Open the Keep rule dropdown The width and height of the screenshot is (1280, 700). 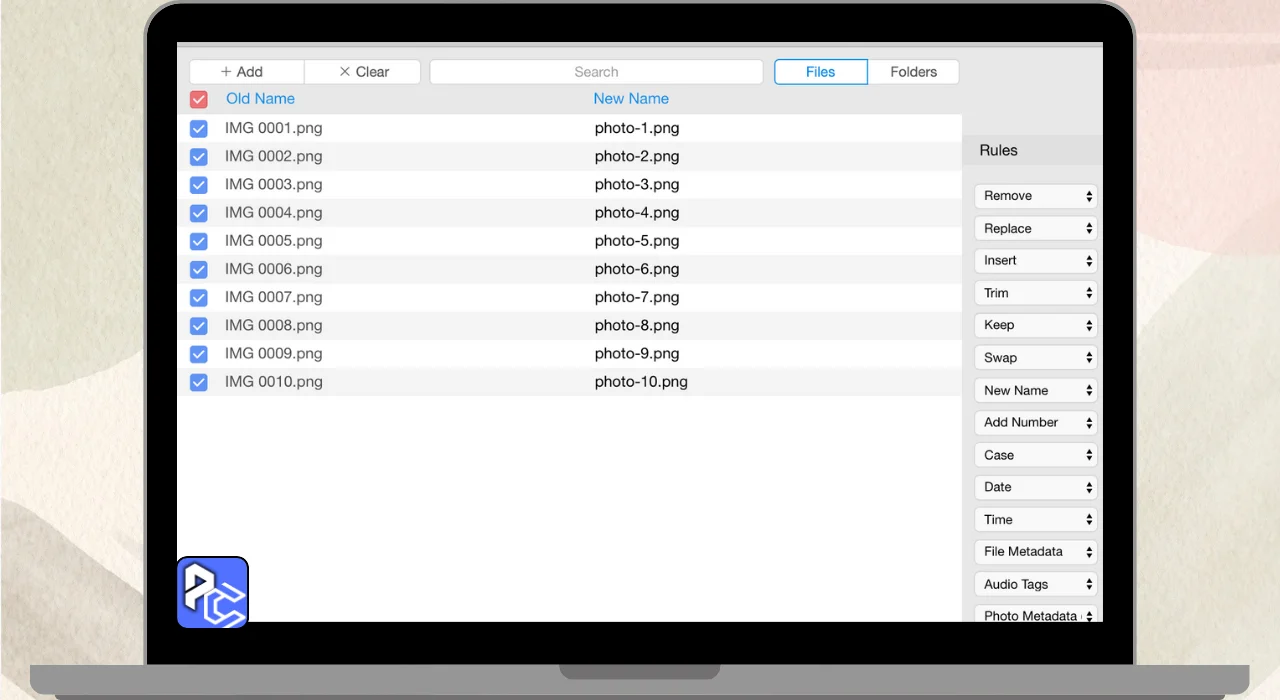[x=1036, y=325]
